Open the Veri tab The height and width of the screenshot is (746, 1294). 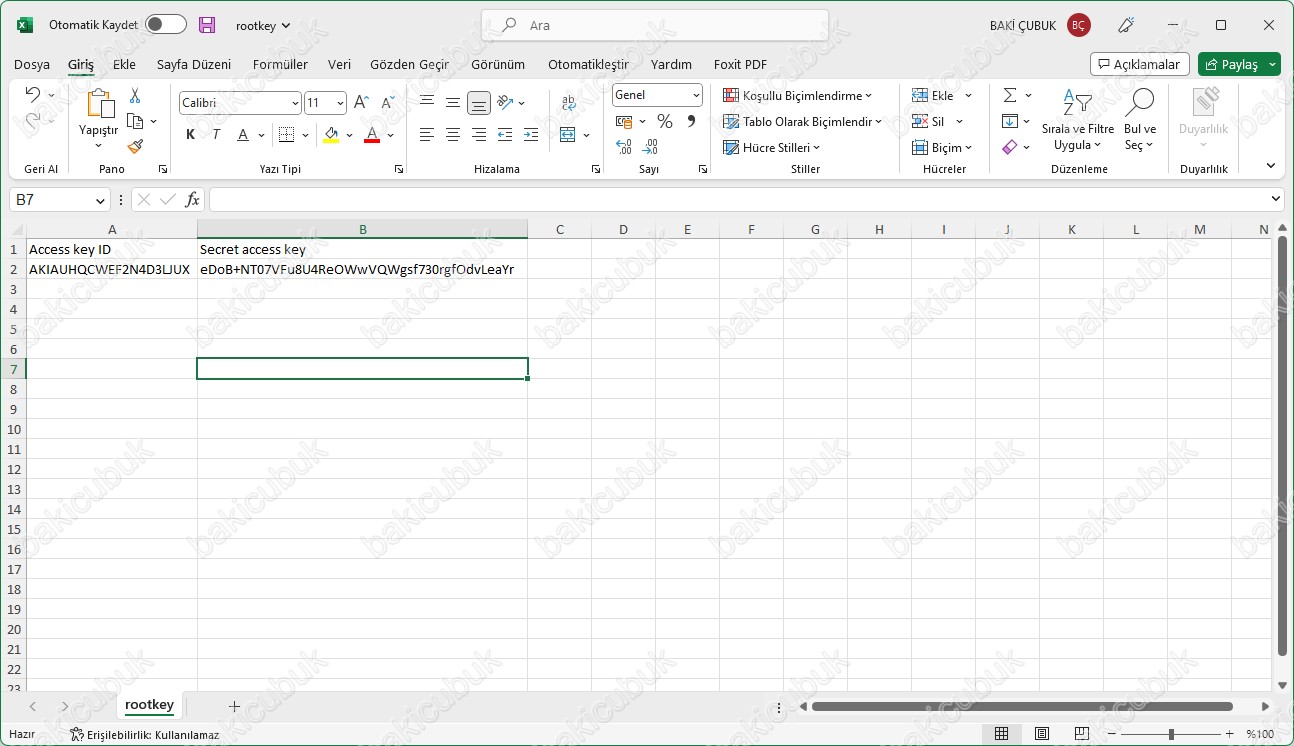[x=339, y=64]
